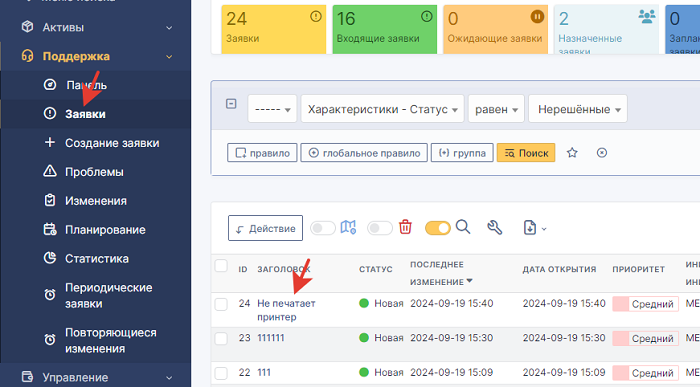Toggle the map display switch
Viewport: 700px width, 387px height.
tap(323, 228)
